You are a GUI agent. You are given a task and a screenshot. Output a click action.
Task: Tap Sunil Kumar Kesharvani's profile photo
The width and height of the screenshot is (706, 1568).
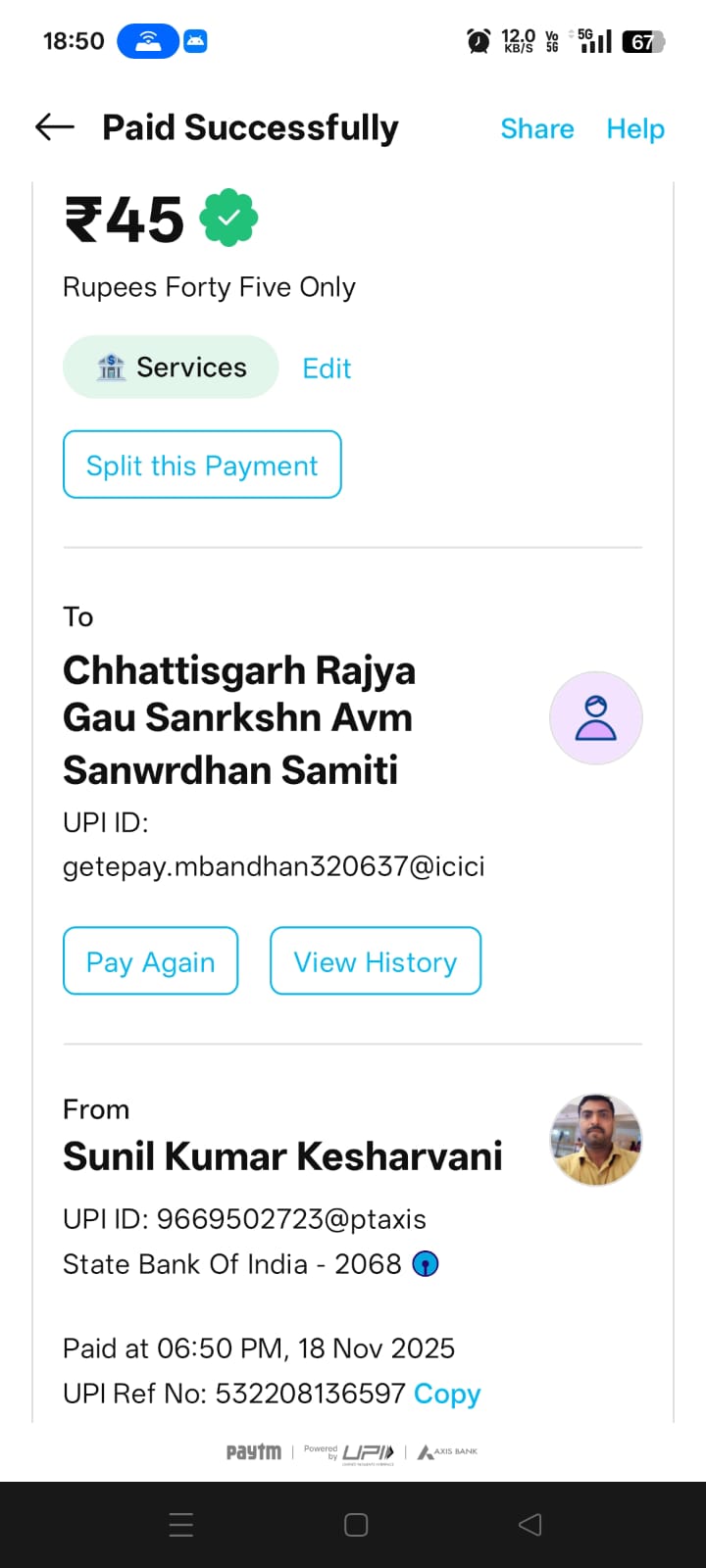tap(595, 1140)
